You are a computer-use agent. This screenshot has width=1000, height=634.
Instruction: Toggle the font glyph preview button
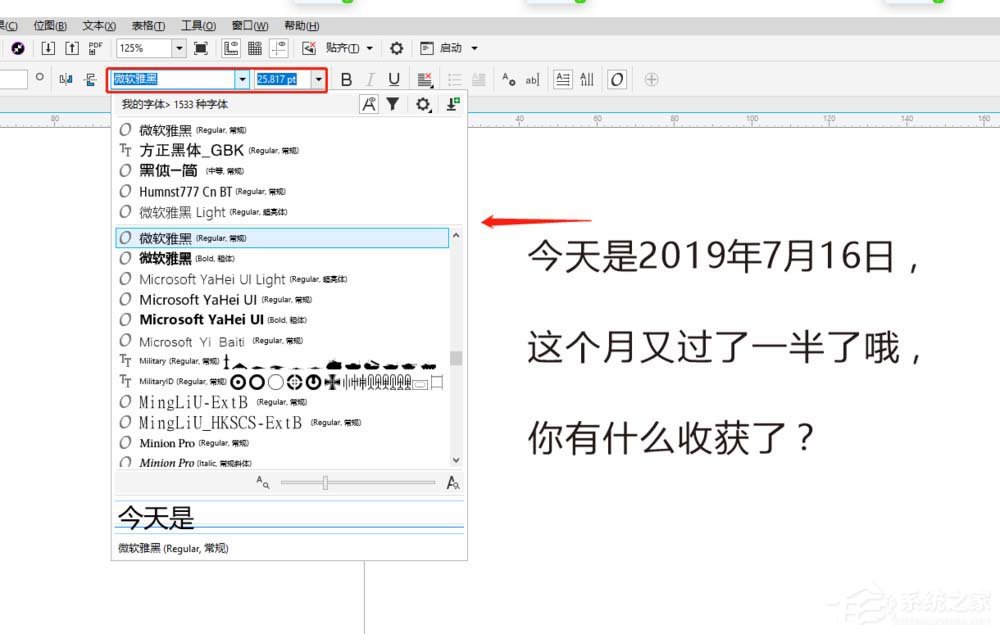tap(367, 103)
